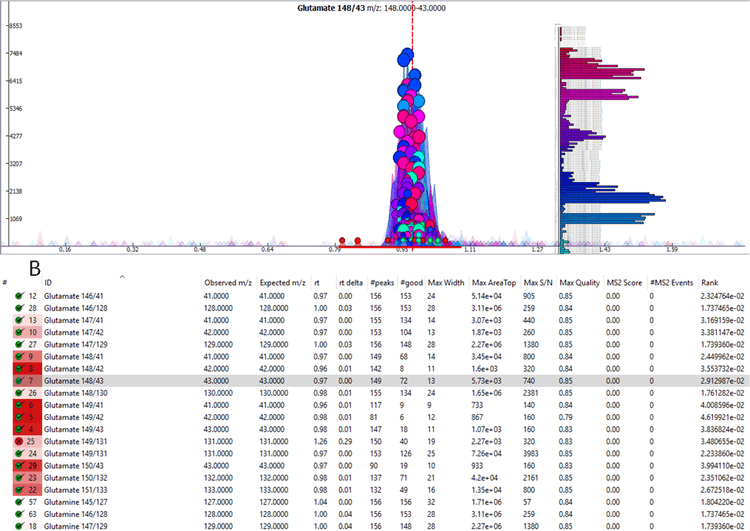The width and height of the screenshot is (750, 531).
Task: Click the sort arrow above the ID column
Action: tap(122, 276)
